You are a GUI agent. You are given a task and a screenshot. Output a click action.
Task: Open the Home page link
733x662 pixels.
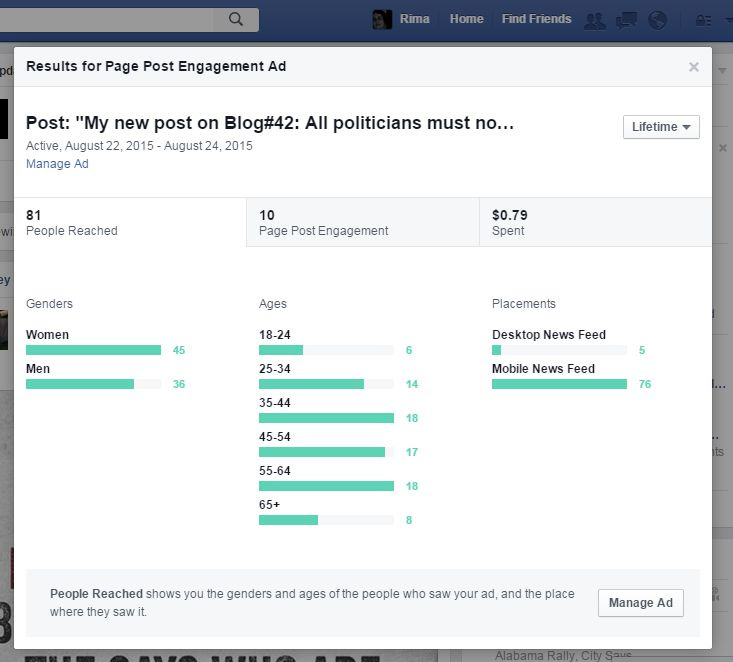(x=467, y=19)
